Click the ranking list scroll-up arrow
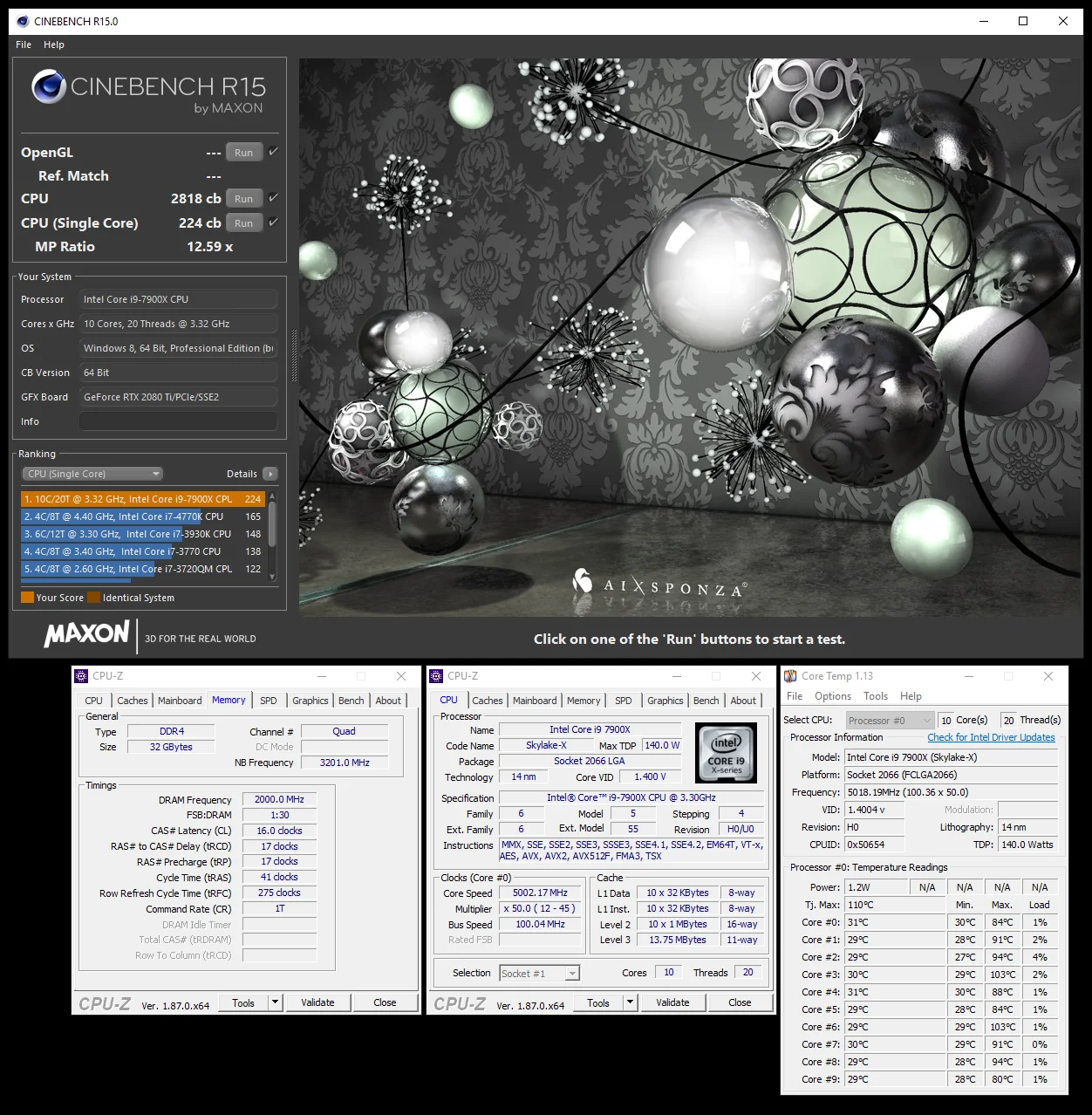This screenshot has height=1115, width=1092. (273, 497)
